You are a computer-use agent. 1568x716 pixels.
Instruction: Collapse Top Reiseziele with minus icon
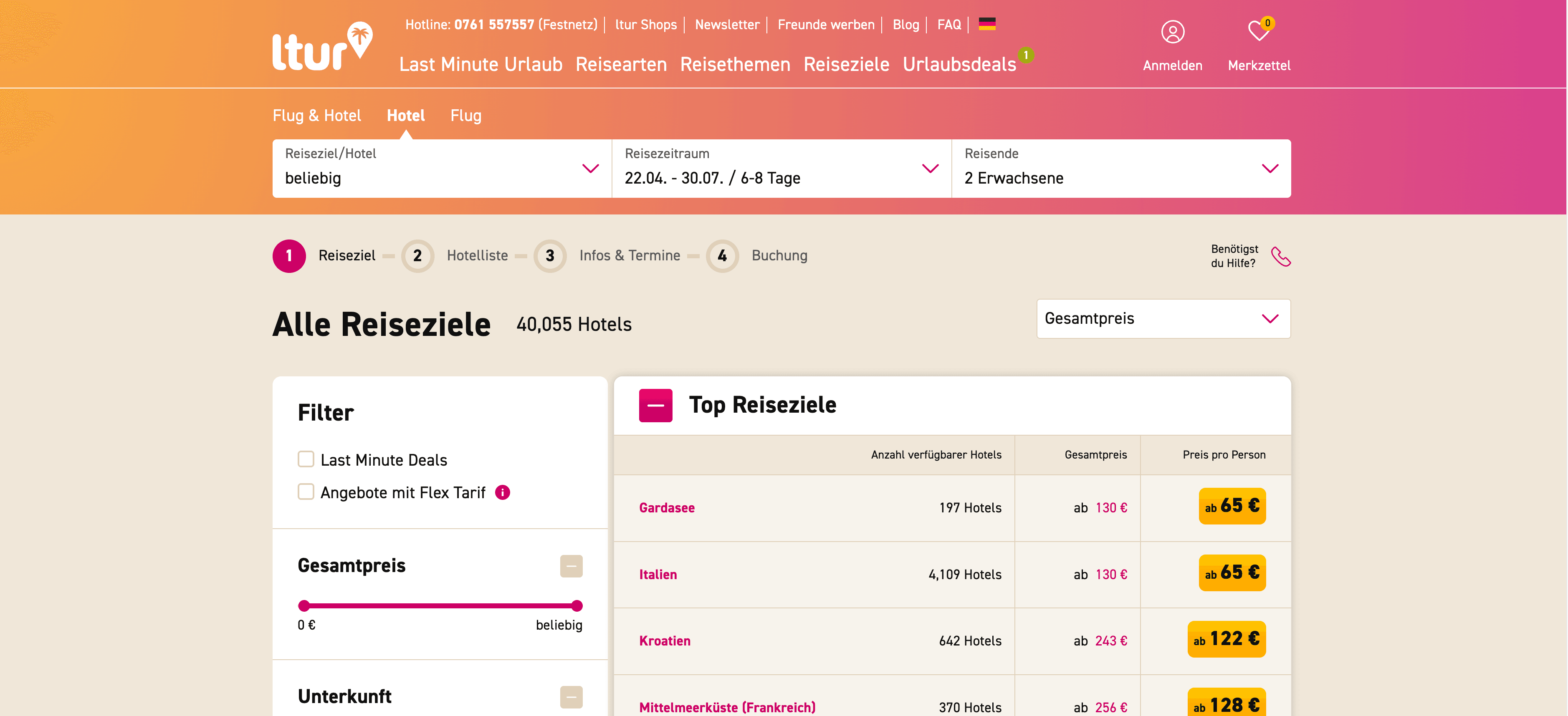coord(655,405)
